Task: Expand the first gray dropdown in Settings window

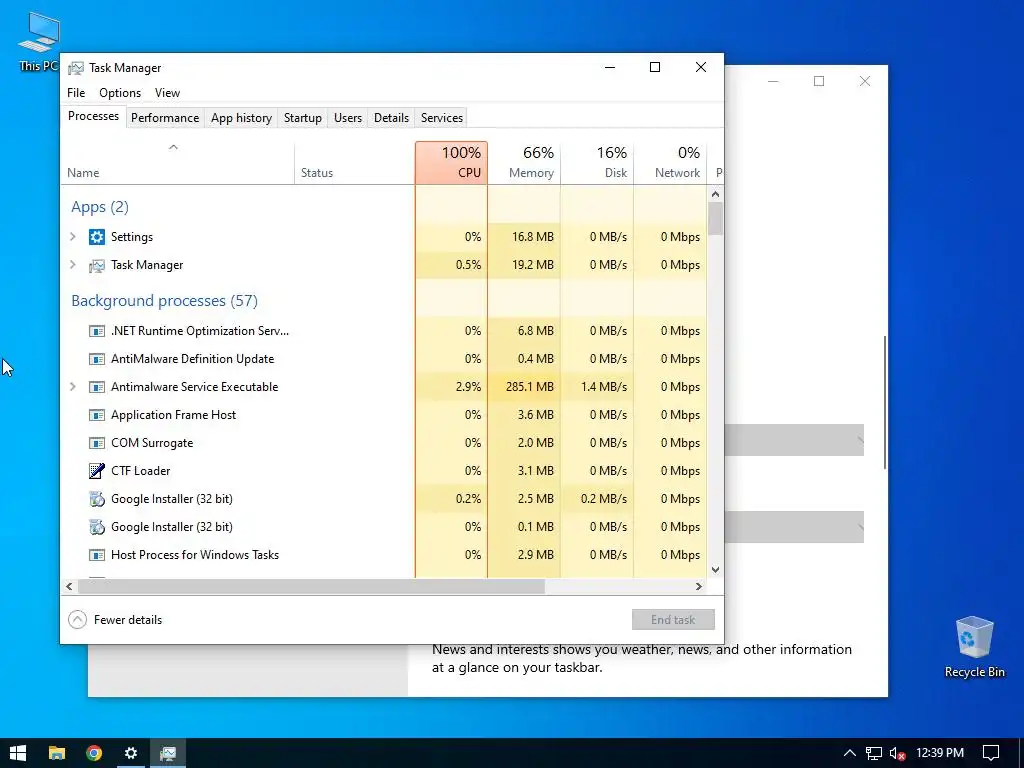Action: click(x=793, y=440)
